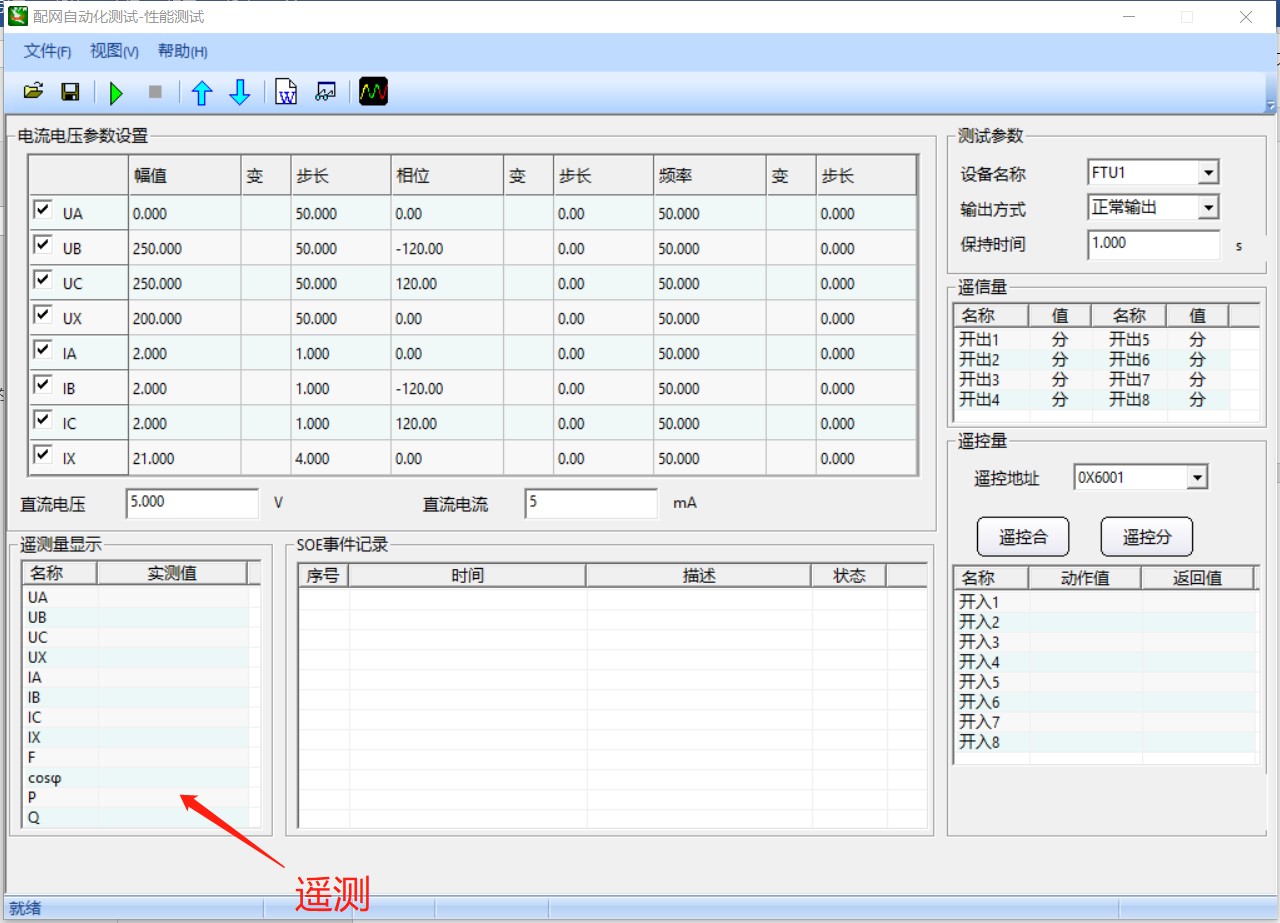Click the 直流电压 input field
The width and height of the screenshot is (1280, 923).
click(x=192, y=503)
